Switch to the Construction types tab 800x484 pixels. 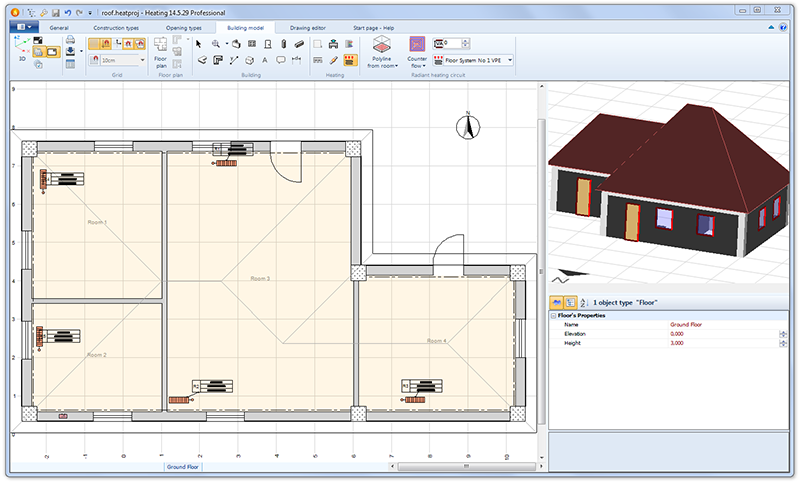[117, 28]
